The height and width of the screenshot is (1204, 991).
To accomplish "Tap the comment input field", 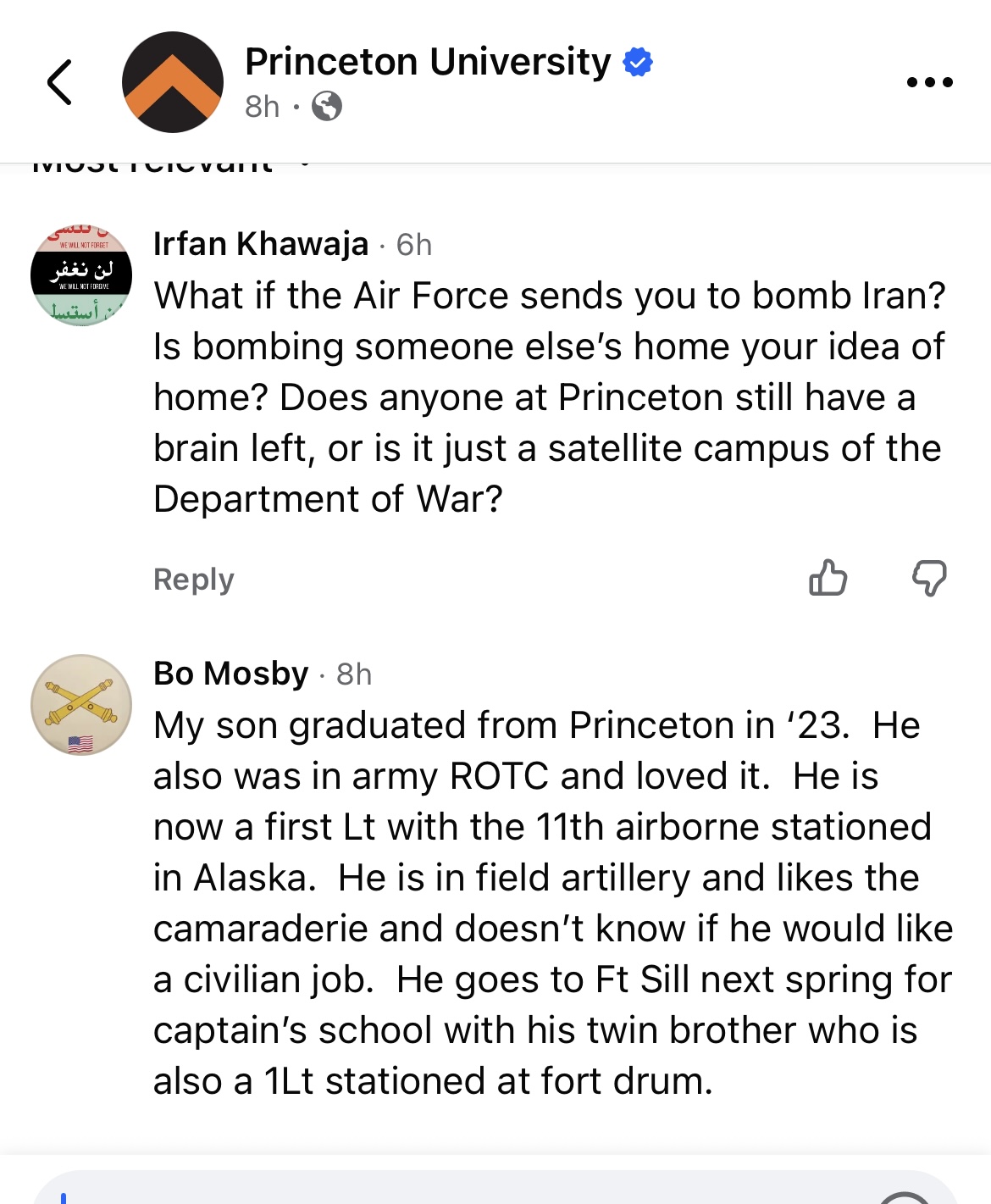I will pyautogui.click(x=495, y=1188).
